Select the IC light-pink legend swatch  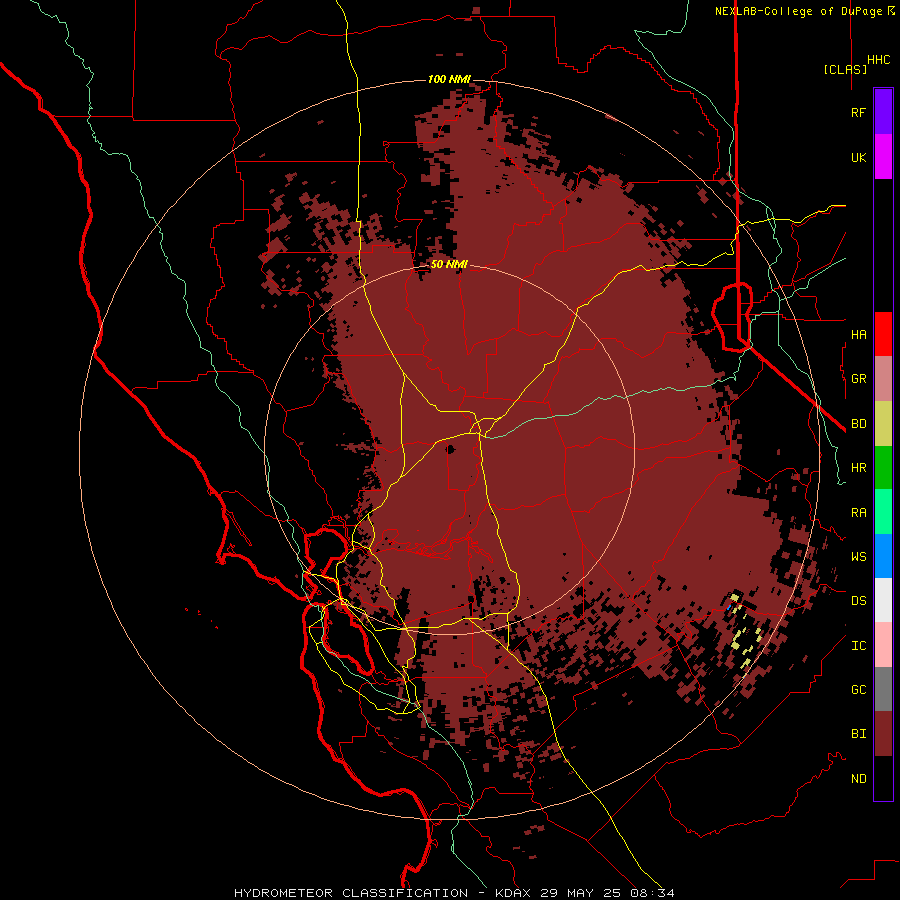[883, 645]
